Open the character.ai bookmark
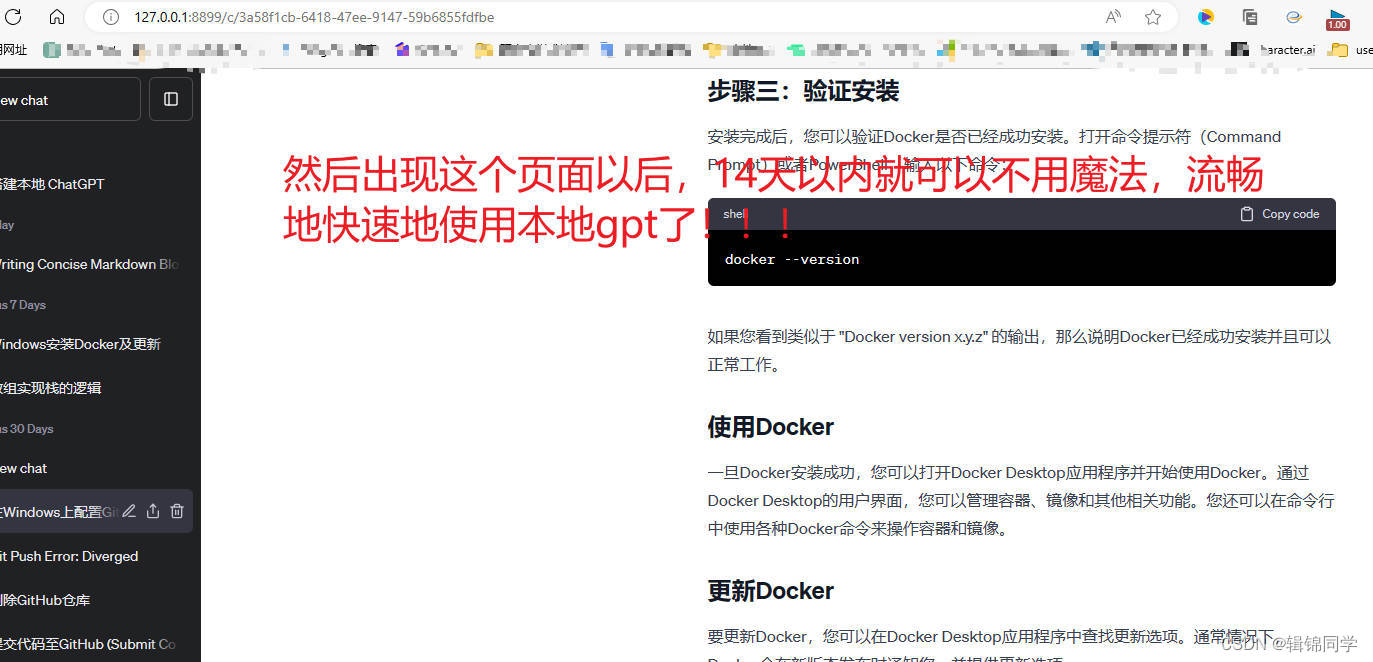This screenshot has height=662, width=1373. click(x=1274, y=49)
